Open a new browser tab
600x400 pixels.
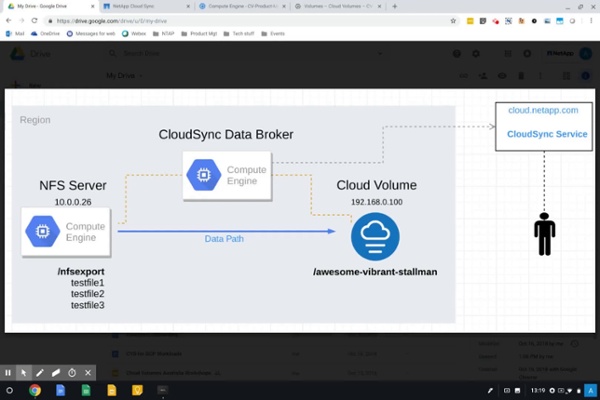pyautogui.click(x=395, y=6)
